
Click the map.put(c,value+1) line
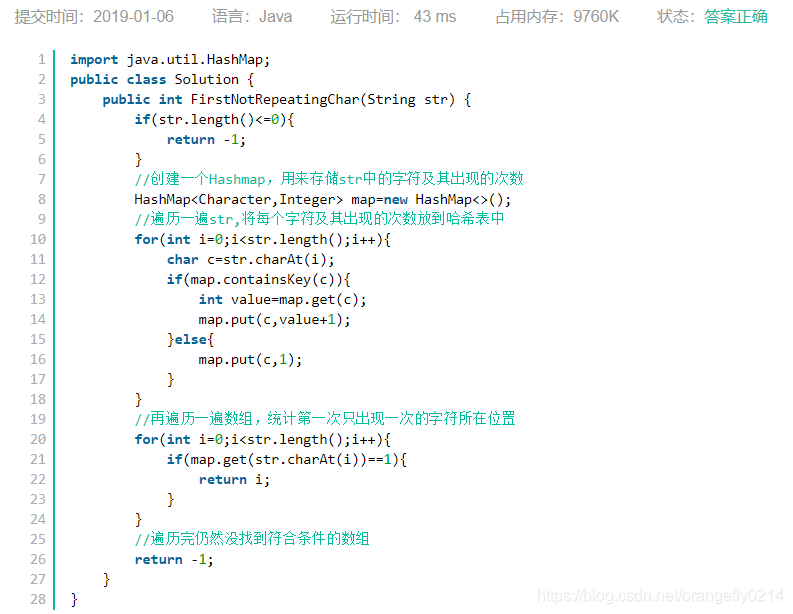275,320
